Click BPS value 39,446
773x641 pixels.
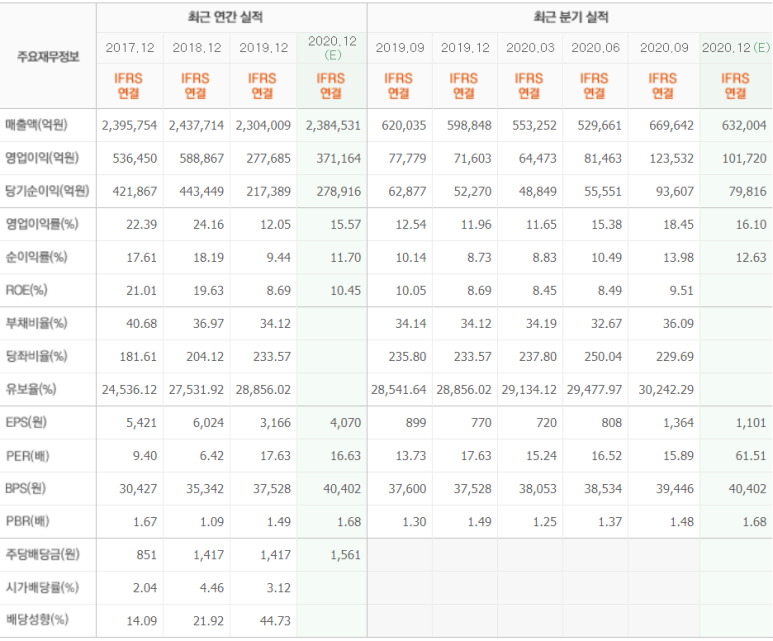pos(675,489)
